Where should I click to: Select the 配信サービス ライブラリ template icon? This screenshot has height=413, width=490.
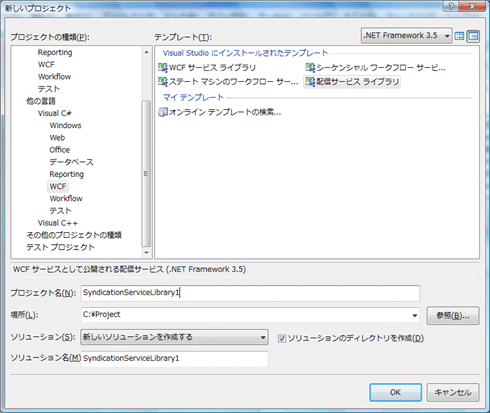(x=310, y=81)
